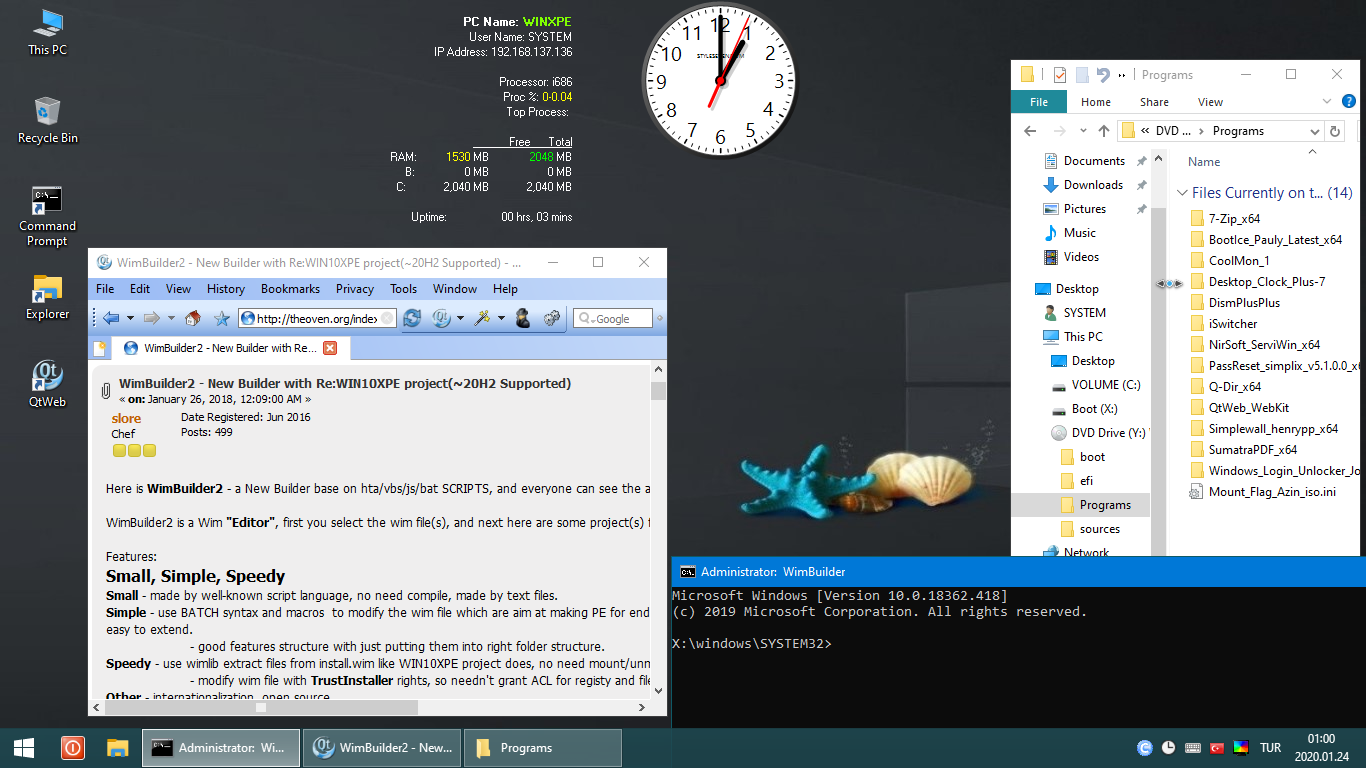Screen dimensions: 1366x768
Task: Click the private browsing spy icon
Action: click(x=522, y=318)
